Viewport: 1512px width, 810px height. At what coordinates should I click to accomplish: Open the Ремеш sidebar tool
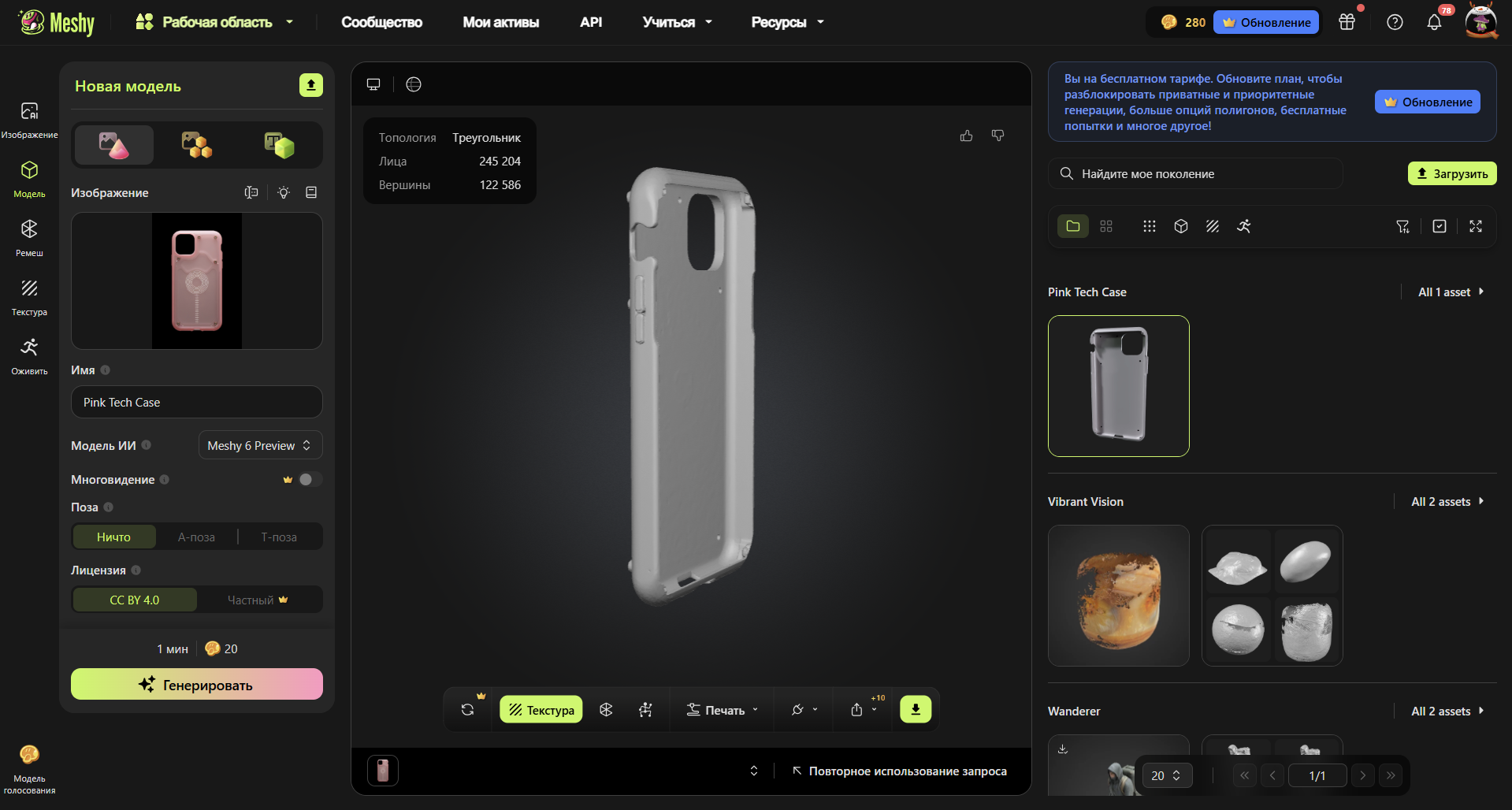29,238
